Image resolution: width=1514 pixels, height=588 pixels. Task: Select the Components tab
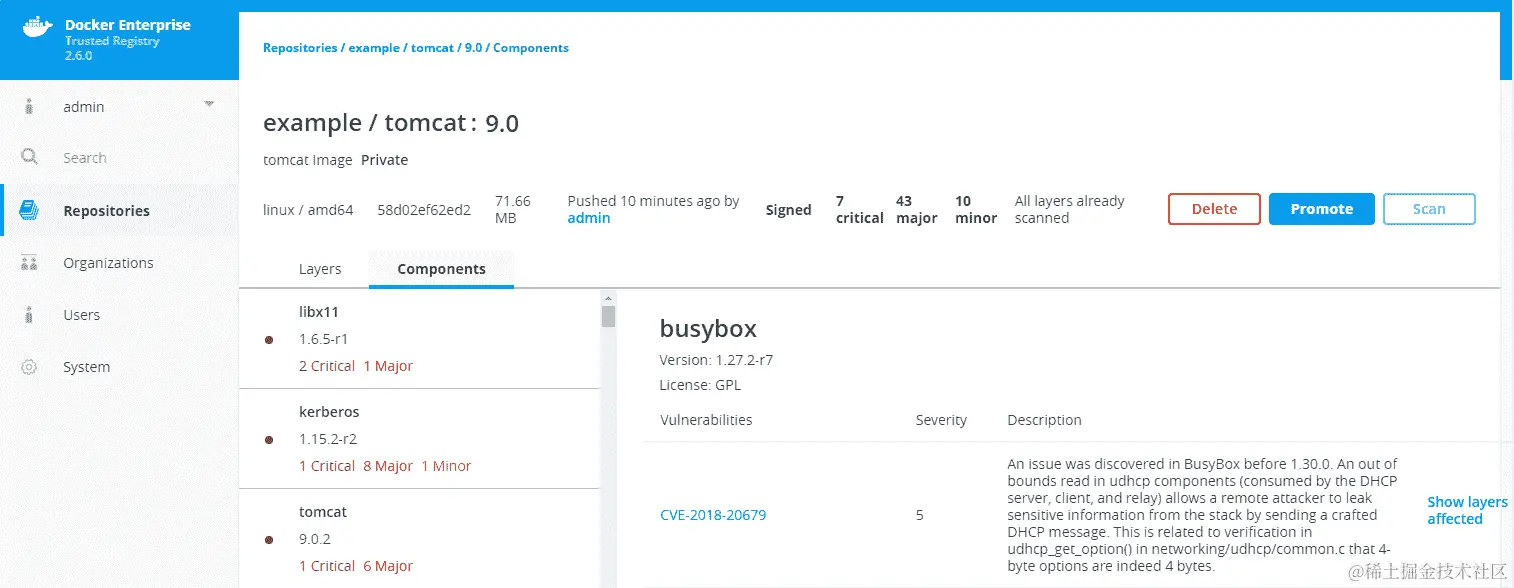tap(441, 268)
